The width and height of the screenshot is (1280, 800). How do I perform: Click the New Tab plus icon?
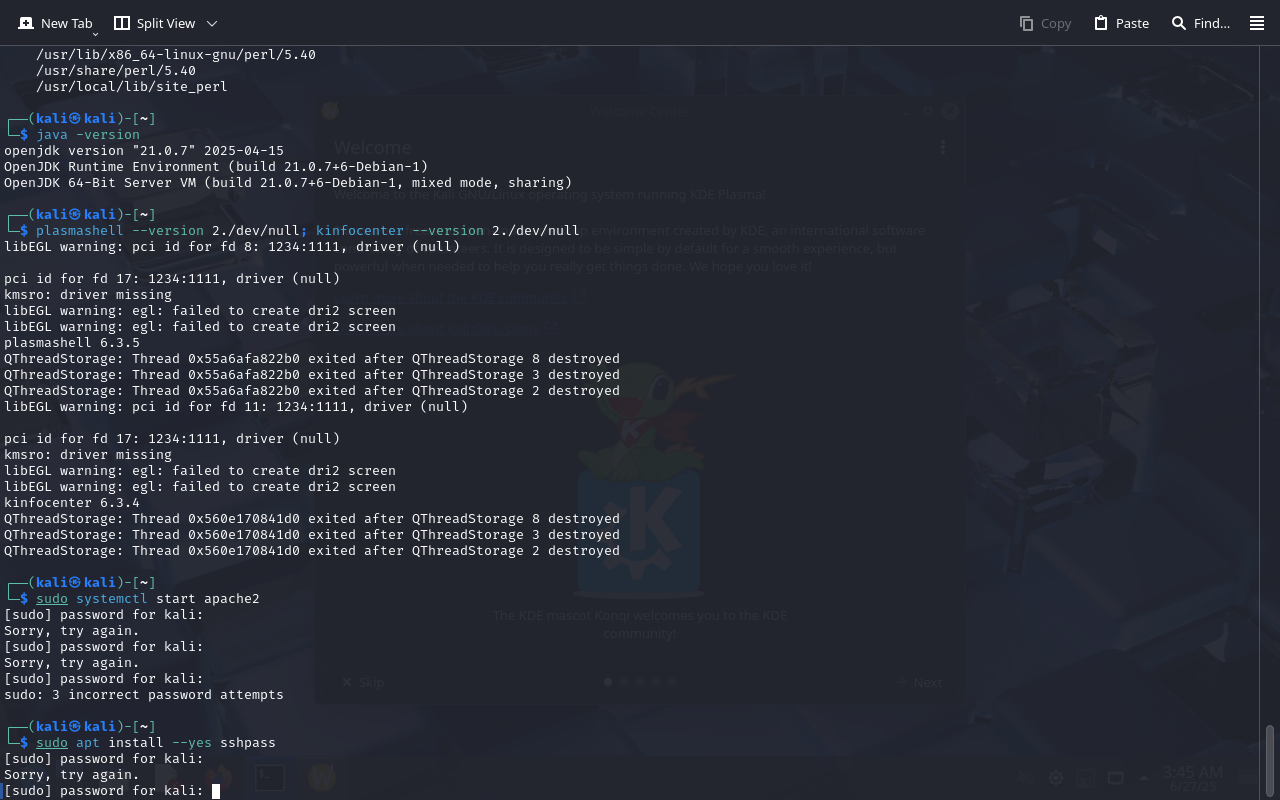pos(26,23)
